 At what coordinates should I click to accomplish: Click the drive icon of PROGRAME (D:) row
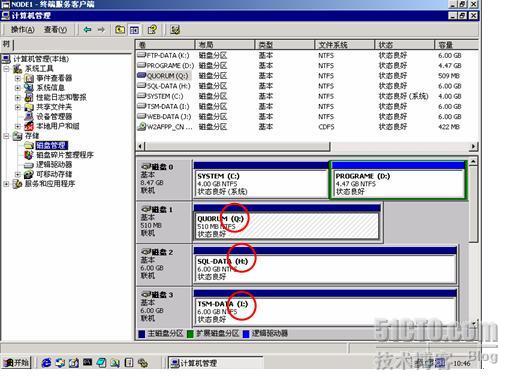coord(142,65)
